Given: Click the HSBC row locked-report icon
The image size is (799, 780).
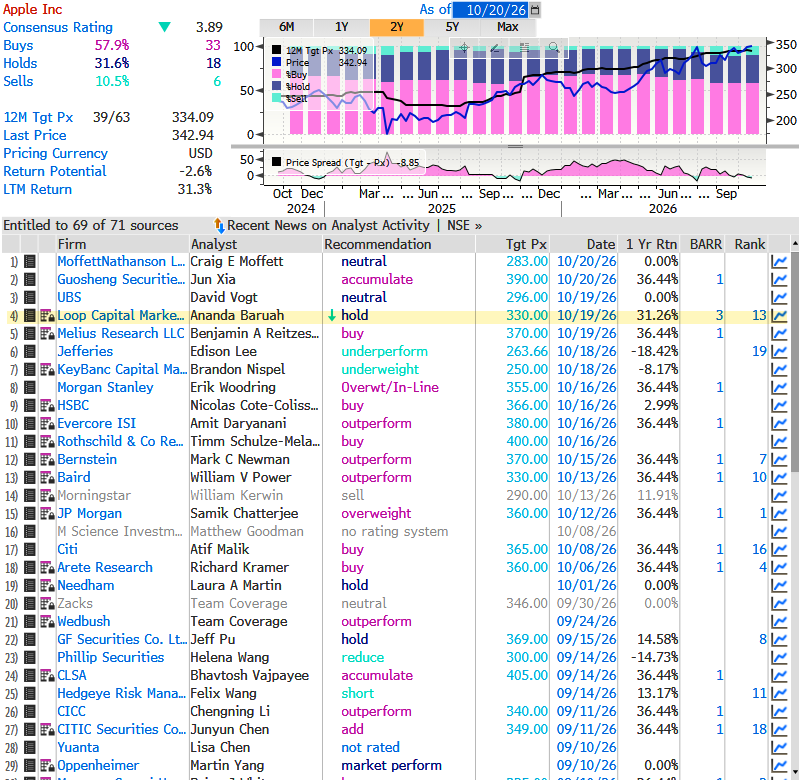Looking at the screenshot, I should point(47,406).
